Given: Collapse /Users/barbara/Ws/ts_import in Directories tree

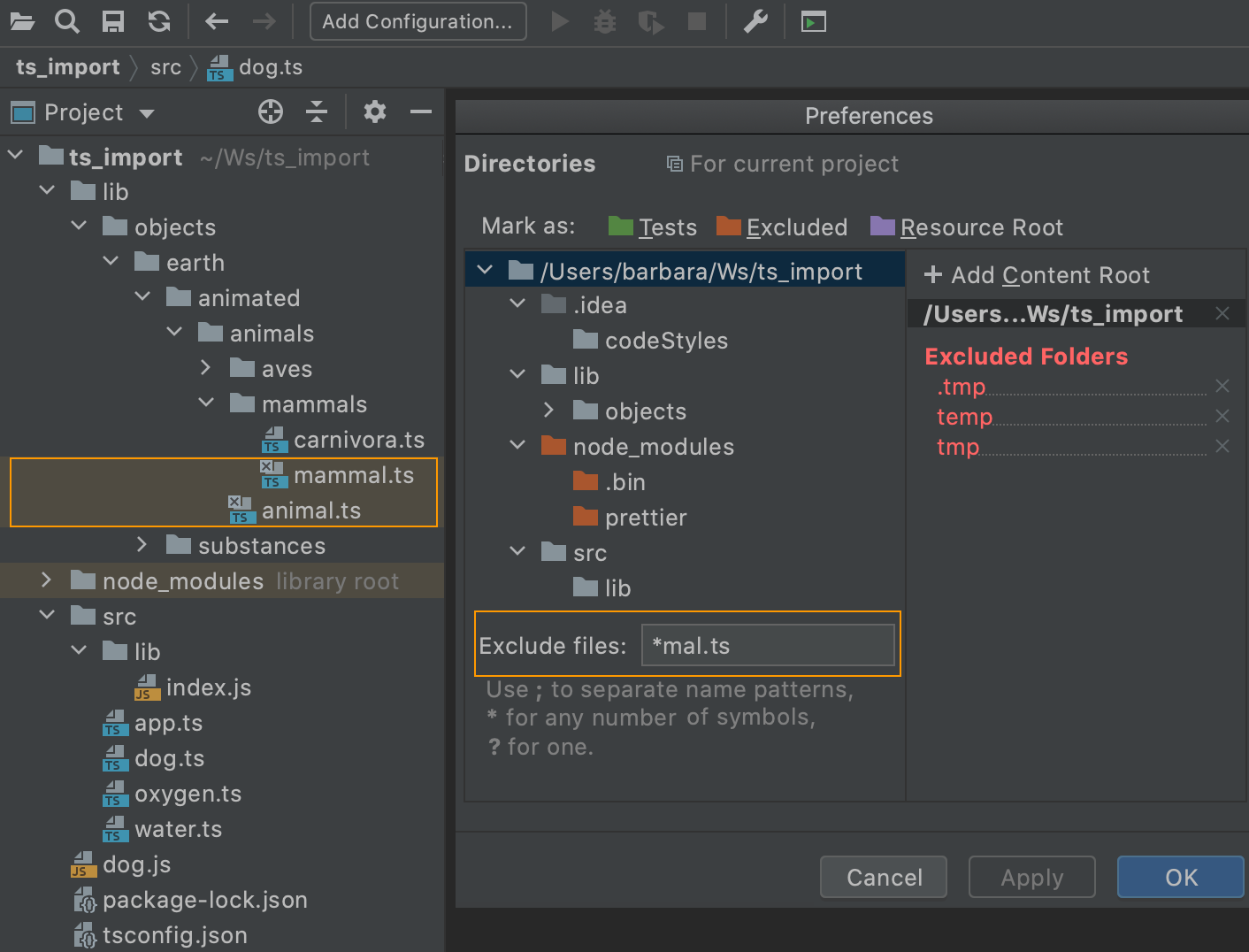Looking at the screenshot, I should (x=485, y=270).
